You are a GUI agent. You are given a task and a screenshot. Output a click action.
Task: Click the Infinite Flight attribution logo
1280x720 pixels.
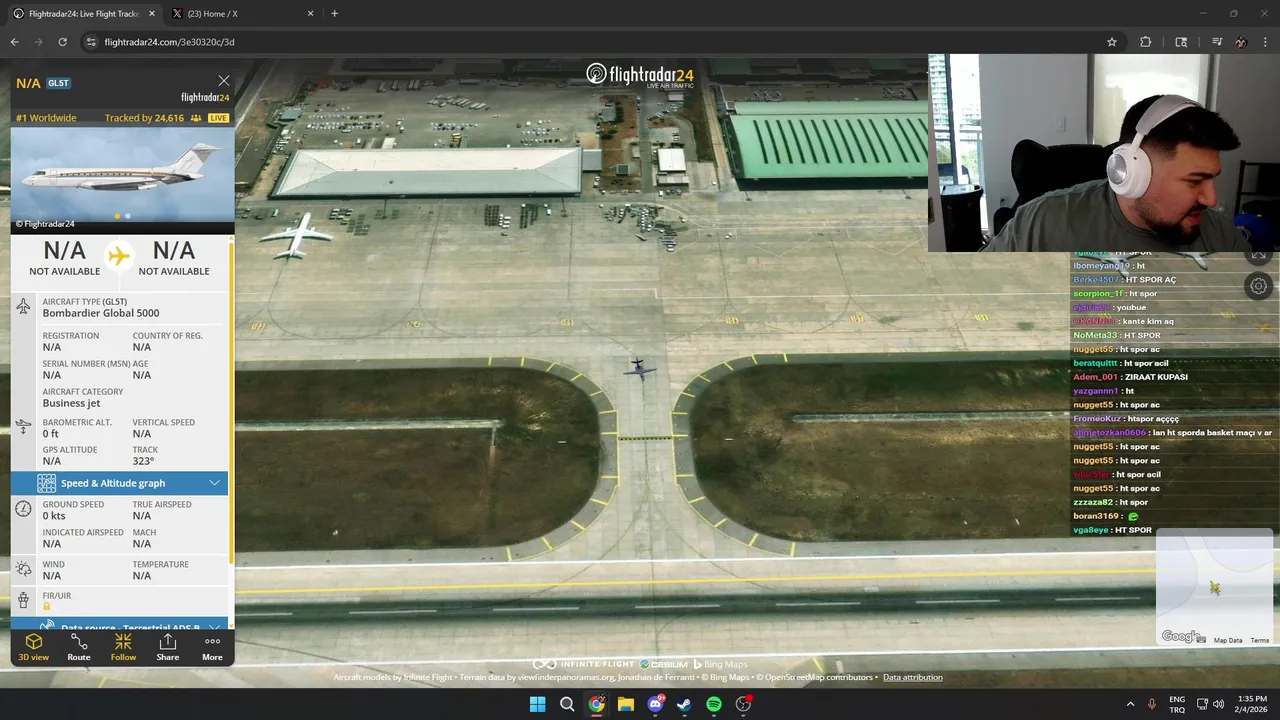584,664
